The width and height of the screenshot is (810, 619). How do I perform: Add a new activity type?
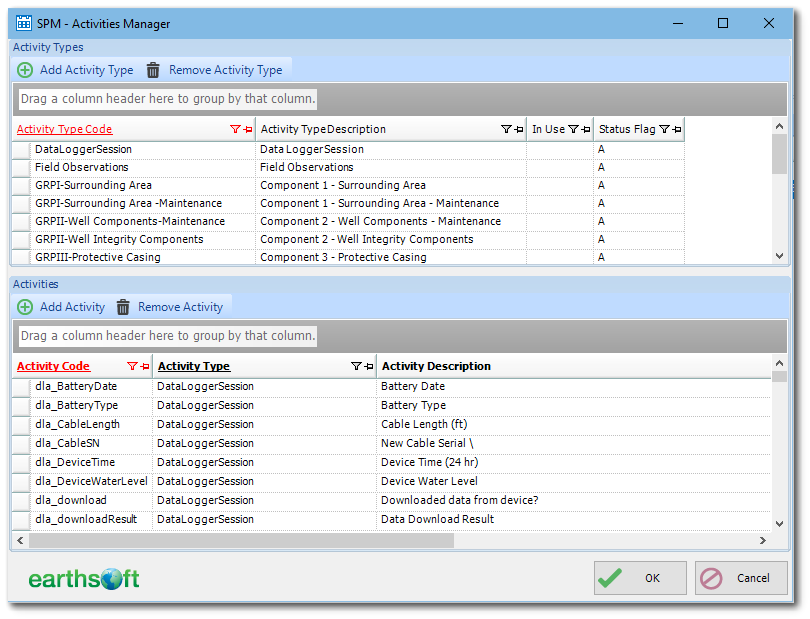(x=75, y=69)
